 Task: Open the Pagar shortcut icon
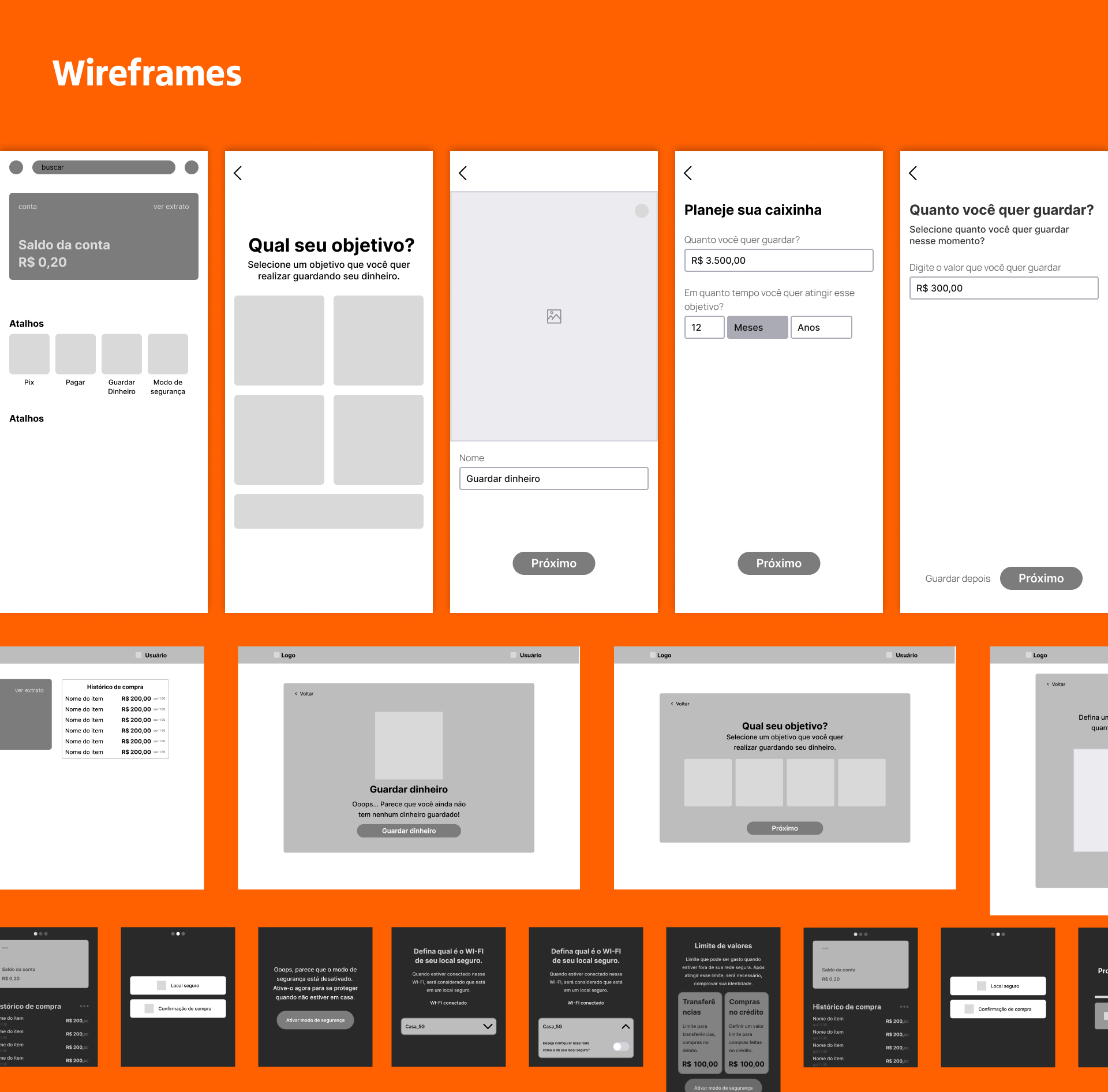[x=75, y=354]
